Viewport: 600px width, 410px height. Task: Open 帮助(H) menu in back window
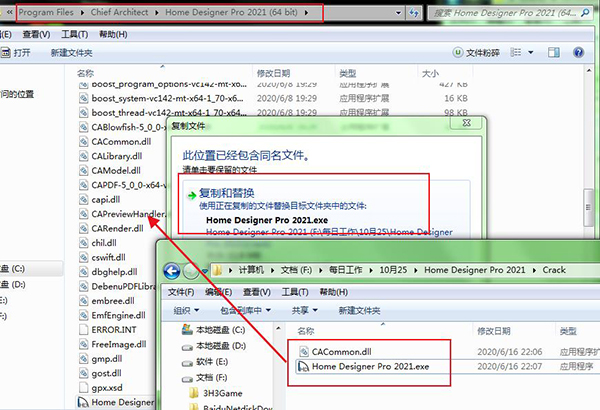tap(113, 34)
